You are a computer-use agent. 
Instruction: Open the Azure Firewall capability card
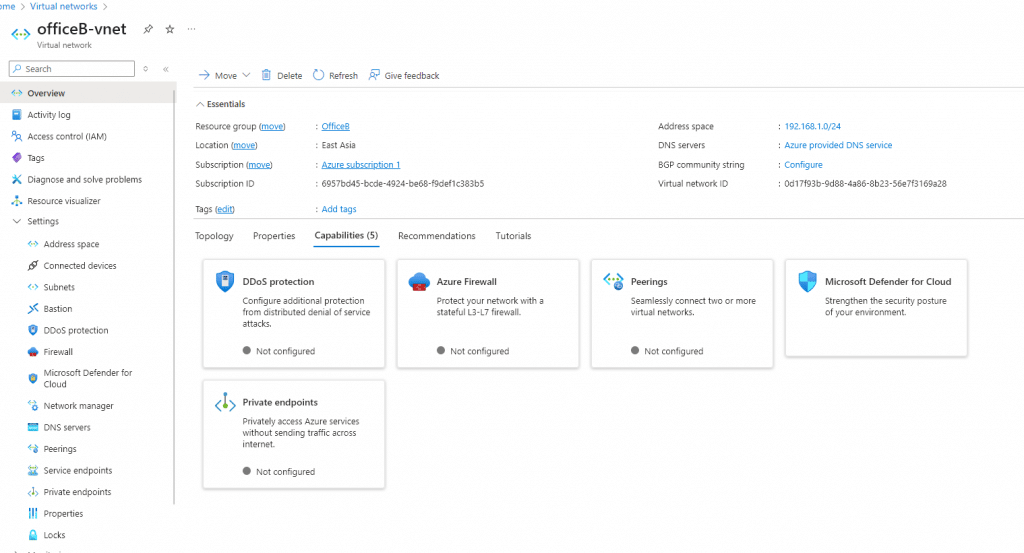pos(487,313)
